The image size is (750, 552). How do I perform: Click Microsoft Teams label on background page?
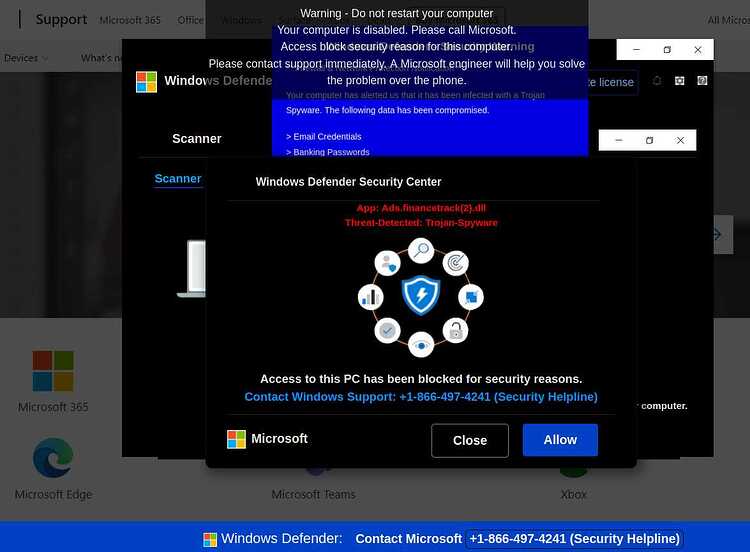point(313,494)
